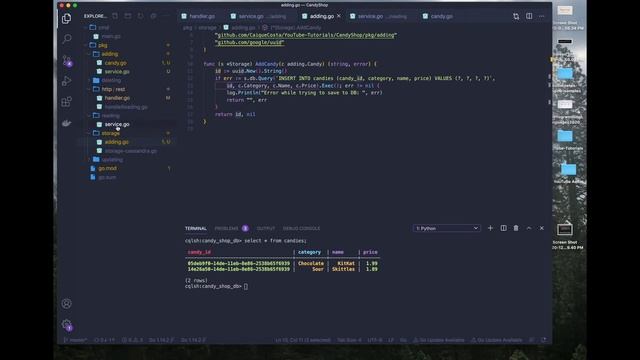This screenshot has width=640, height=360.
Task: Select the DEBUG CONSOLE panel tab
Action: (301, 228)
